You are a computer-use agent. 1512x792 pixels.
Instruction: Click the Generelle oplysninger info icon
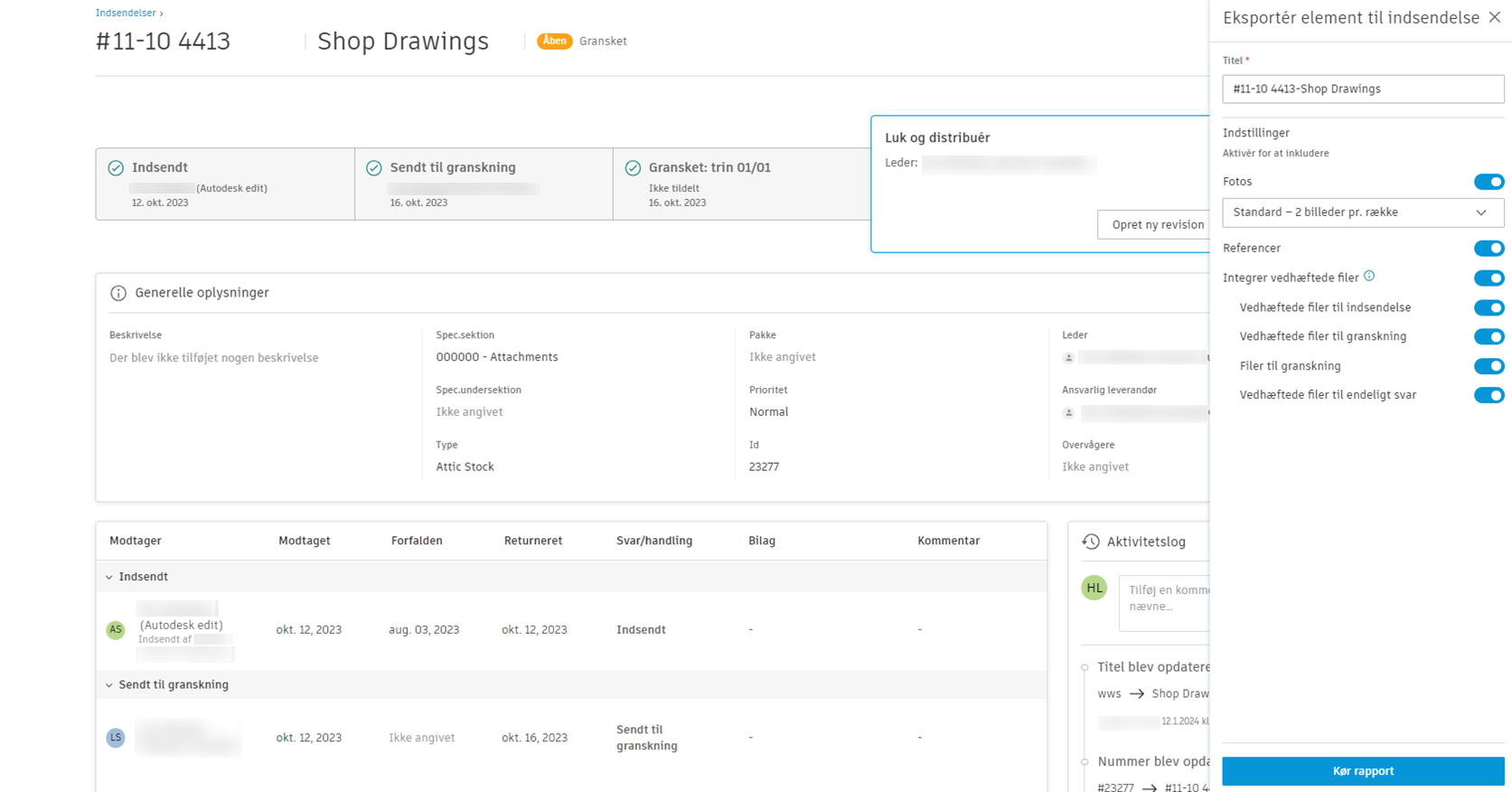click(x=118, y=293)
